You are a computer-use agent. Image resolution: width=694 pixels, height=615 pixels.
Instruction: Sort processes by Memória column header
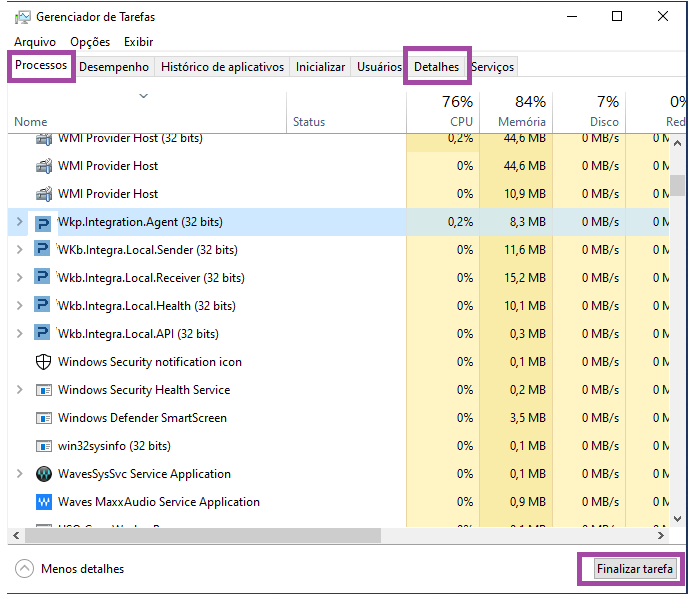tap(516, 112)
